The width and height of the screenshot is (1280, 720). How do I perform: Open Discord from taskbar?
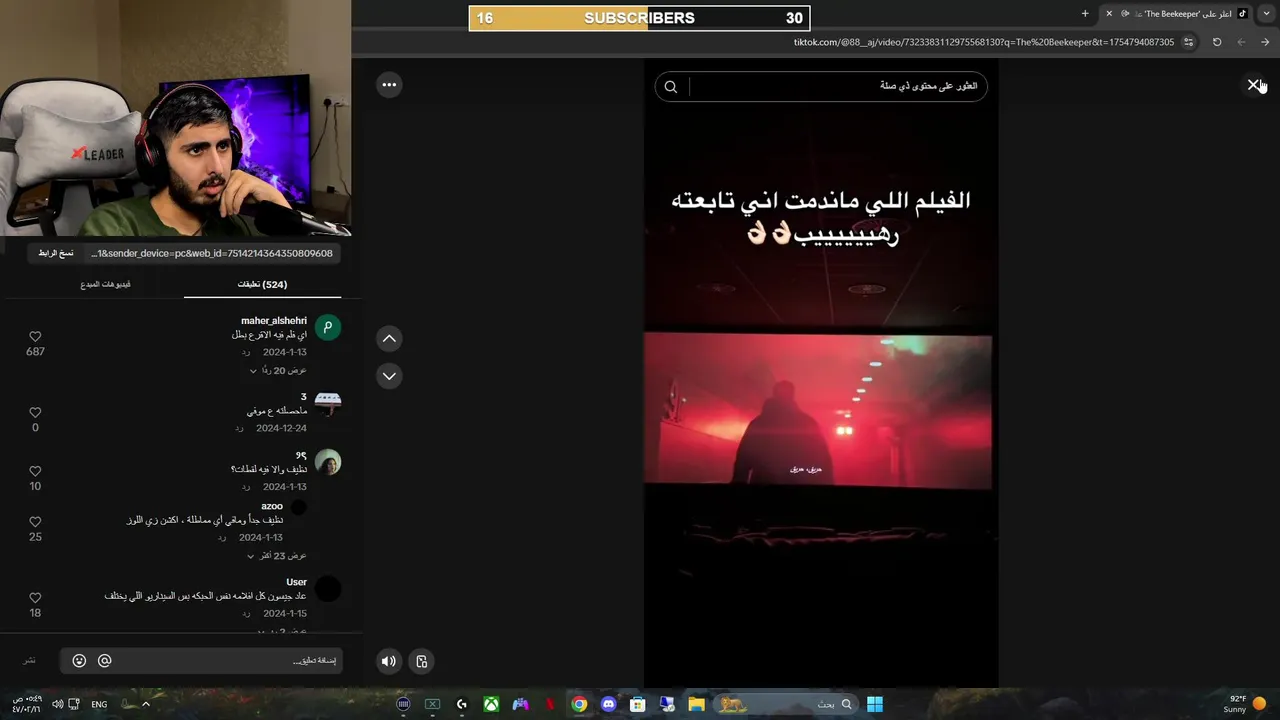tap(608, 704)
